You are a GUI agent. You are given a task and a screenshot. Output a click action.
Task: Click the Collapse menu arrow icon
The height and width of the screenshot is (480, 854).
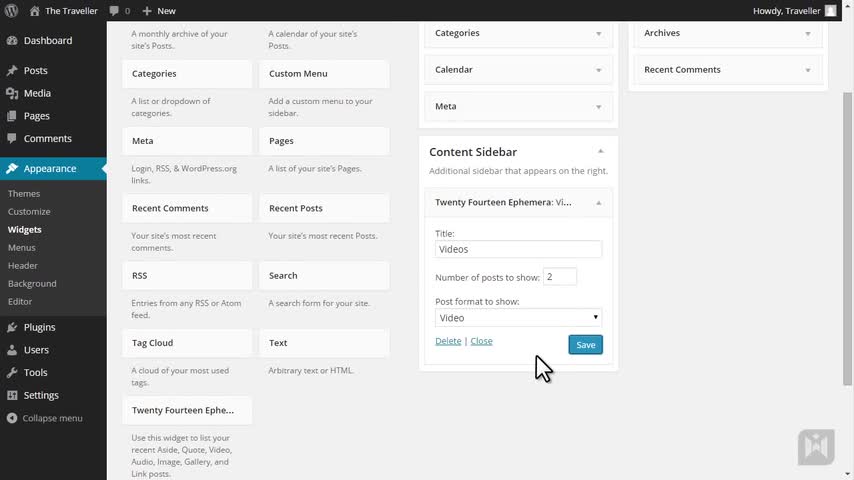coord(12,418)
